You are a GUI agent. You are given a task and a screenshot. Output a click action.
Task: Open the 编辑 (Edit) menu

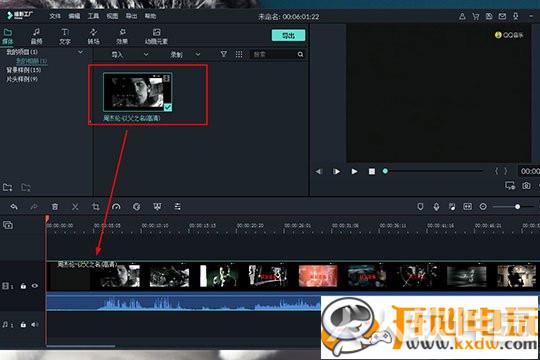click(74, 16)
